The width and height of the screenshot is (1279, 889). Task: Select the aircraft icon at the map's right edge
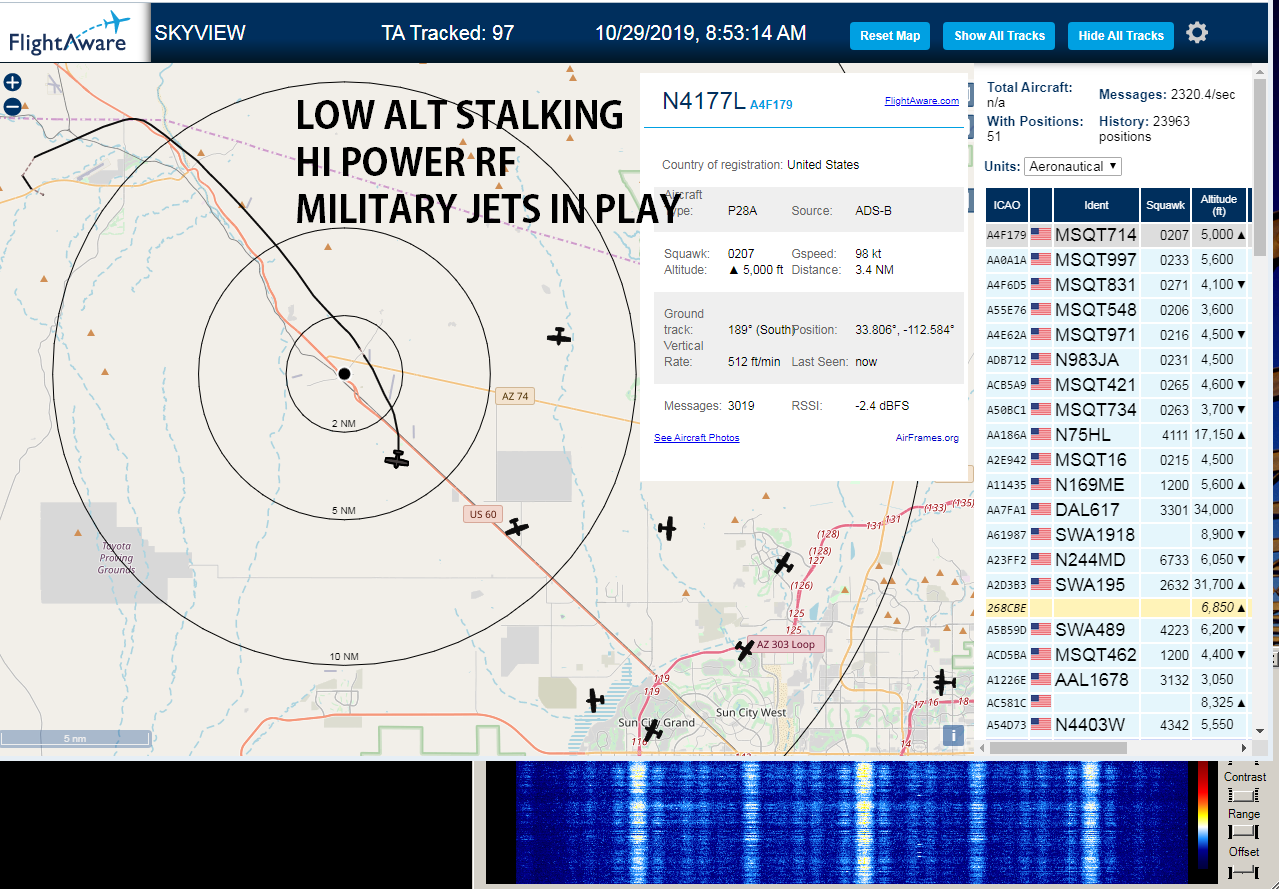pyautogui.click(x=944, y=682)
